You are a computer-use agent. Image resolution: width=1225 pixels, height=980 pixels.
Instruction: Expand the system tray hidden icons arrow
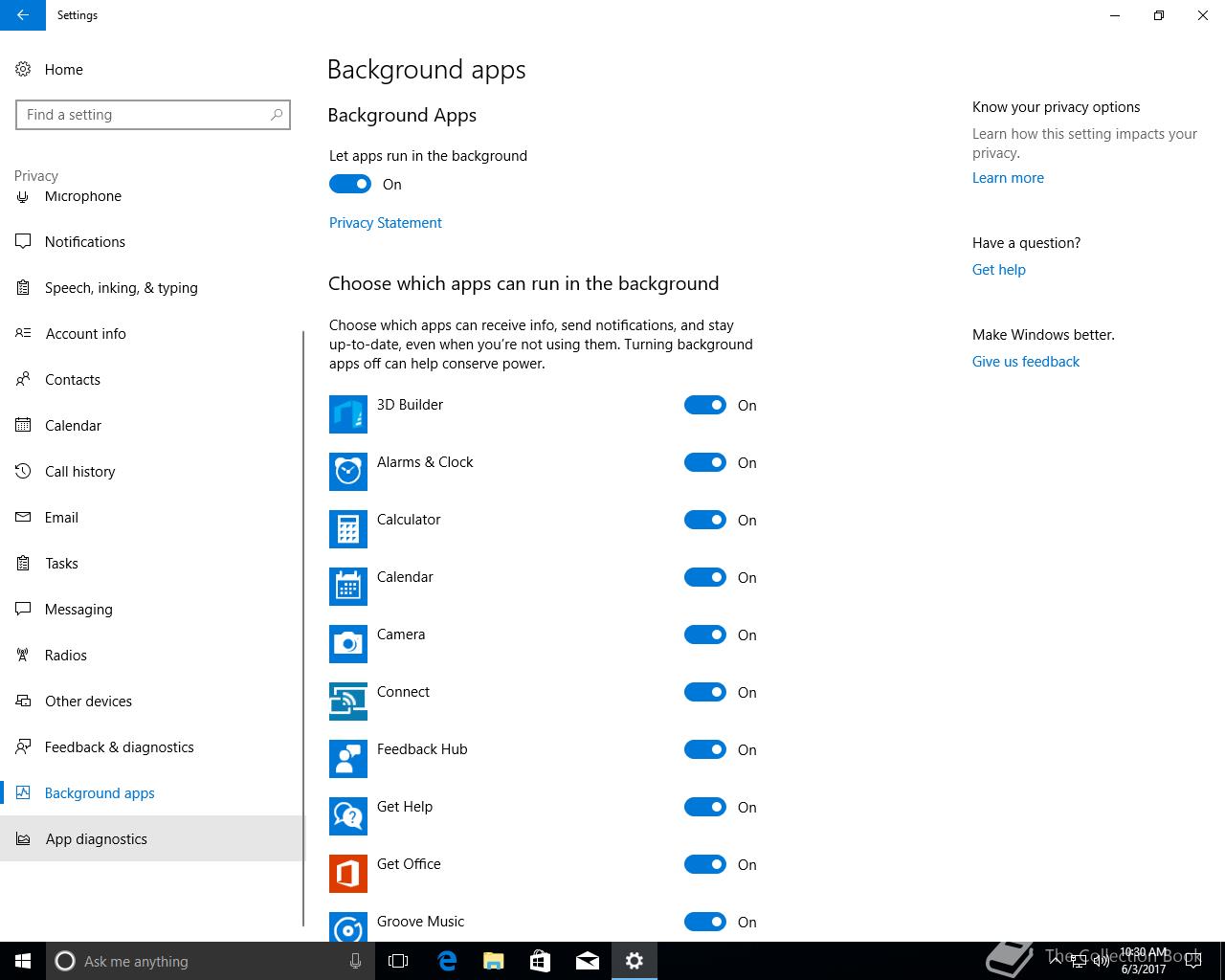tap(1056, 961)
